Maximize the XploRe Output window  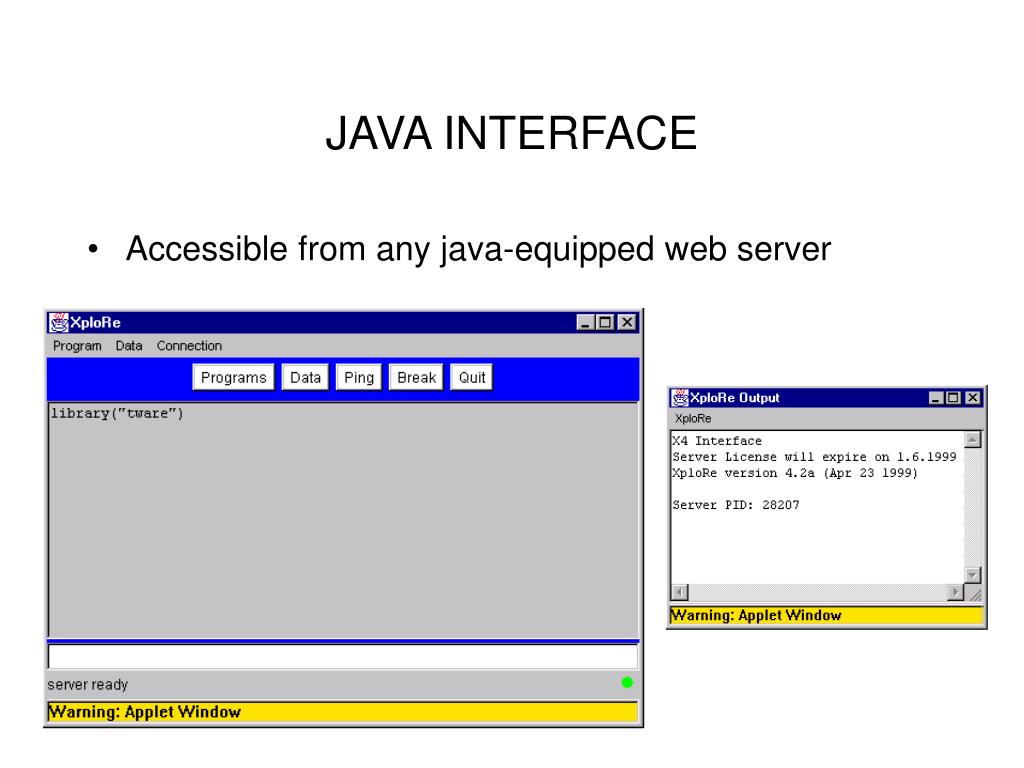point(953,398)
